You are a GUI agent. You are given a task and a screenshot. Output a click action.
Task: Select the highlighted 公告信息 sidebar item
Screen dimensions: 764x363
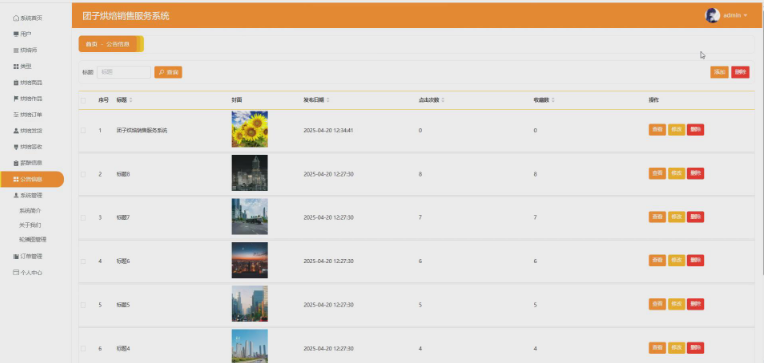32,179
